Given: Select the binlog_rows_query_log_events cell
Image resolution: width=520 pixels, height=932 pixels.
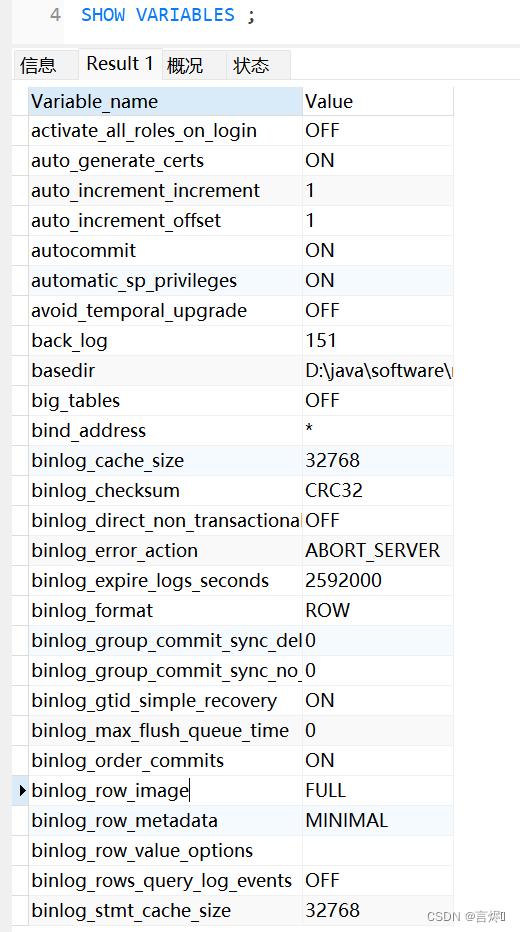Looking at the screenshot, I should point(165,881).
